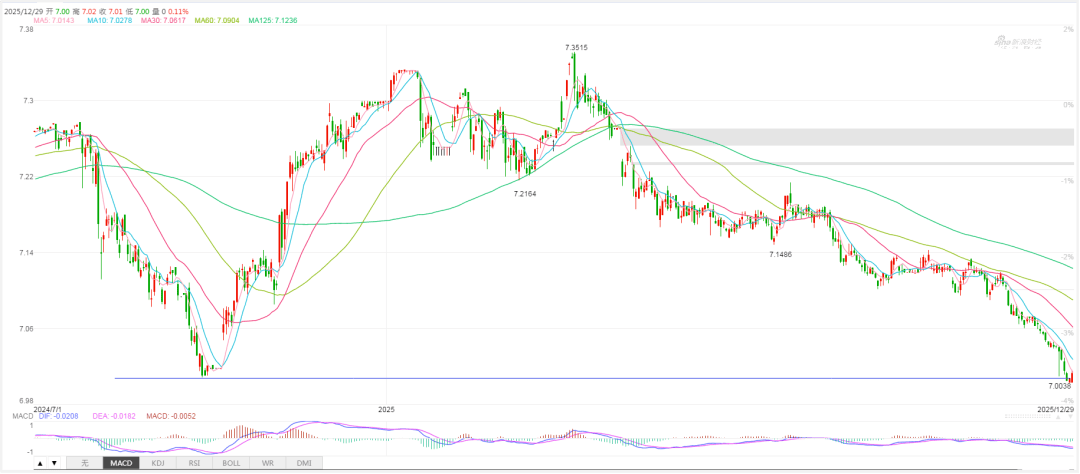
Task: Click the down arrow below the MACD panel
Action: pos(53,464)
